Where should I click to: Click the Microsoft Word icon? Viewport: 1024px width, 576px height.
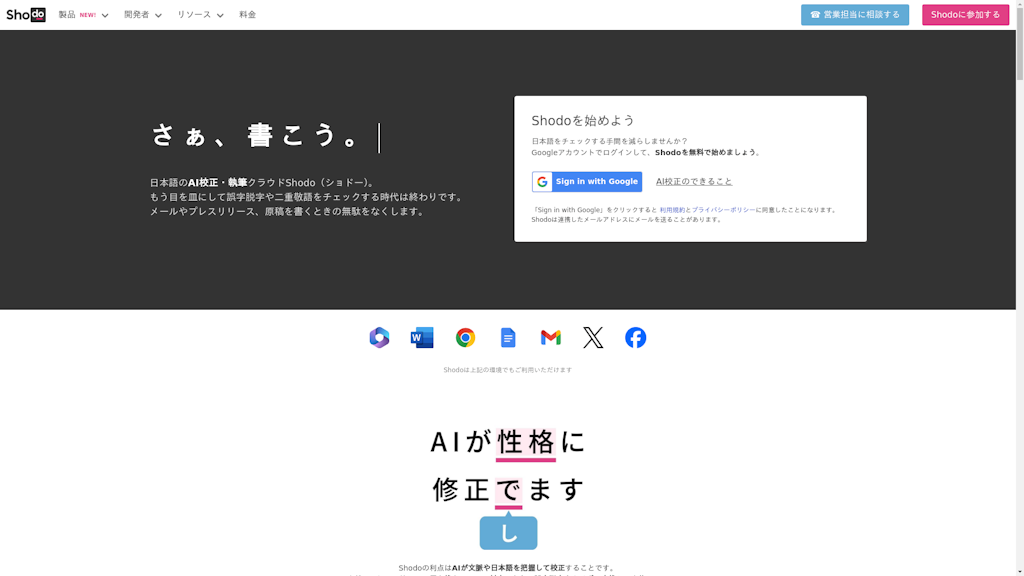tap(422, 338)
